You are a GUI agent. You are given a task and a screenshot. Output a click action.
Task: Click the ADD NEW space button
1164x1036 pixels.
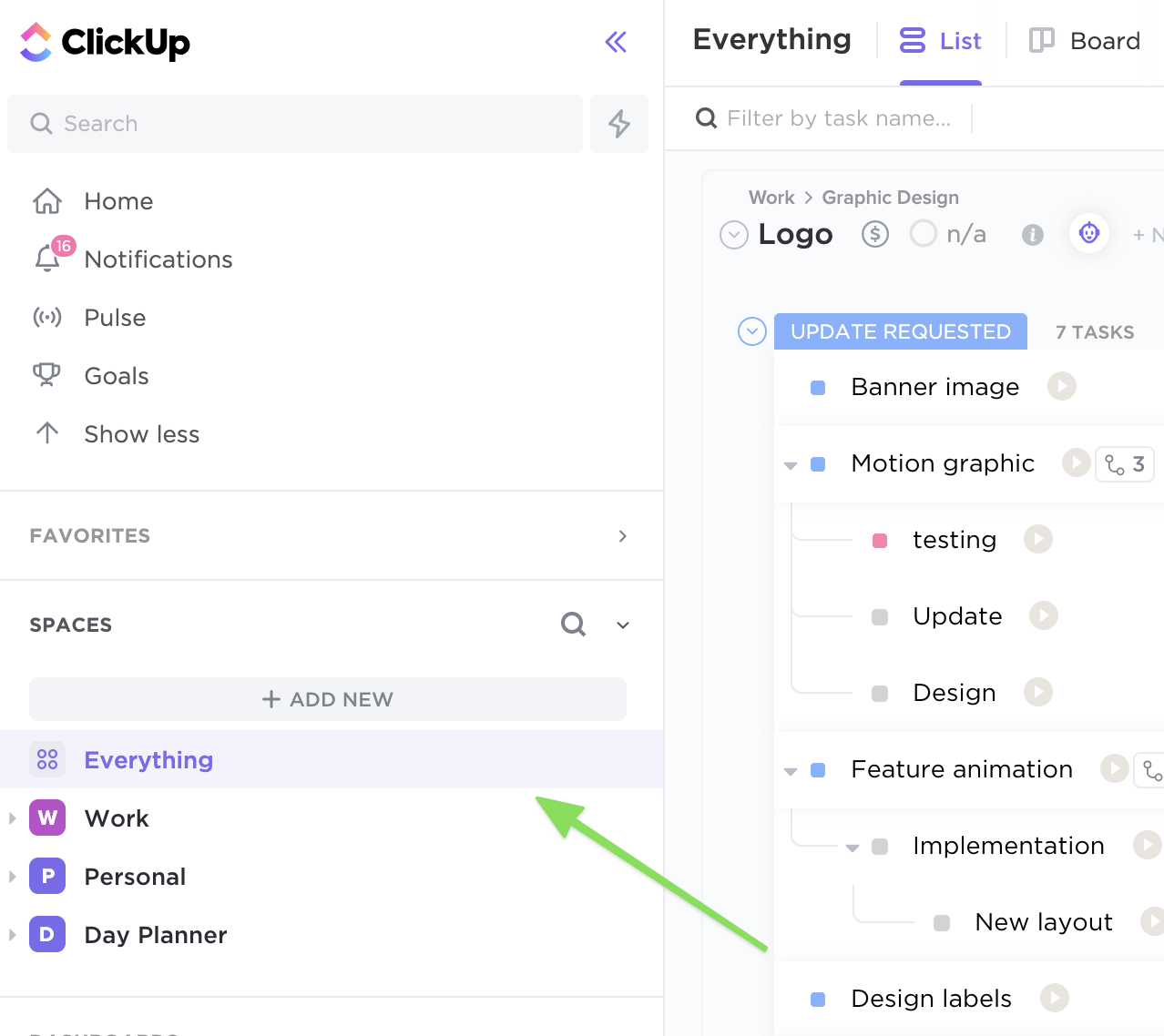328,699
